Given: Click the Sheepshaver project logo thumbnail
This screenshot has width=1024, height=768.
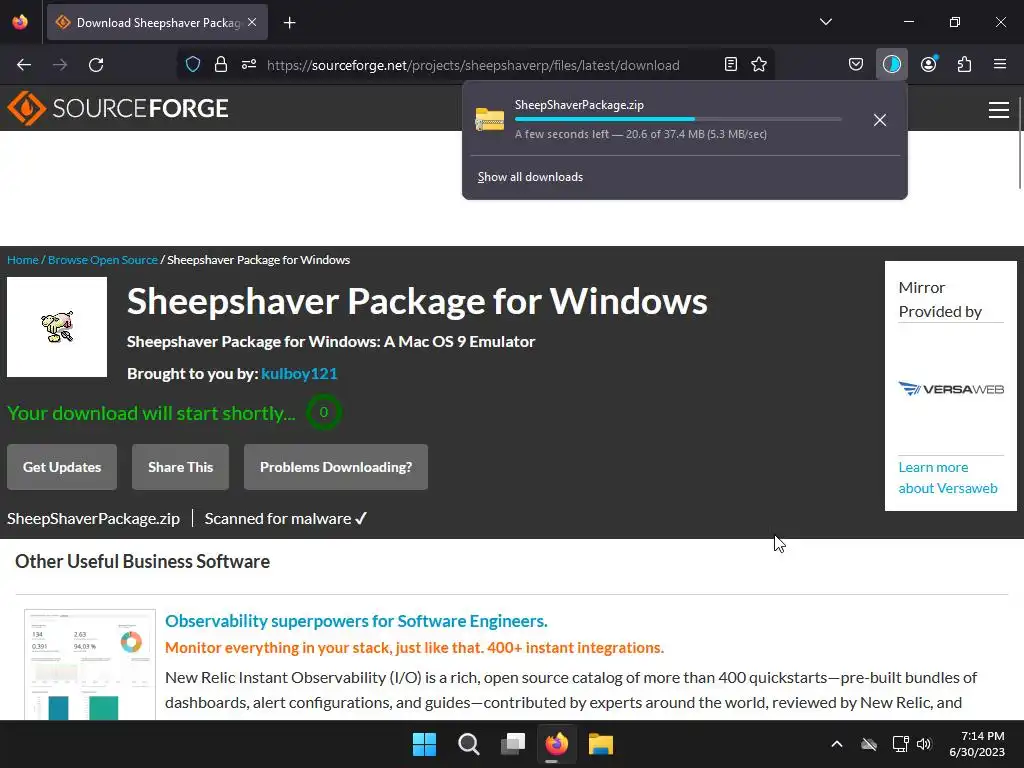Looking at the screenshot, I should point(57,327).
